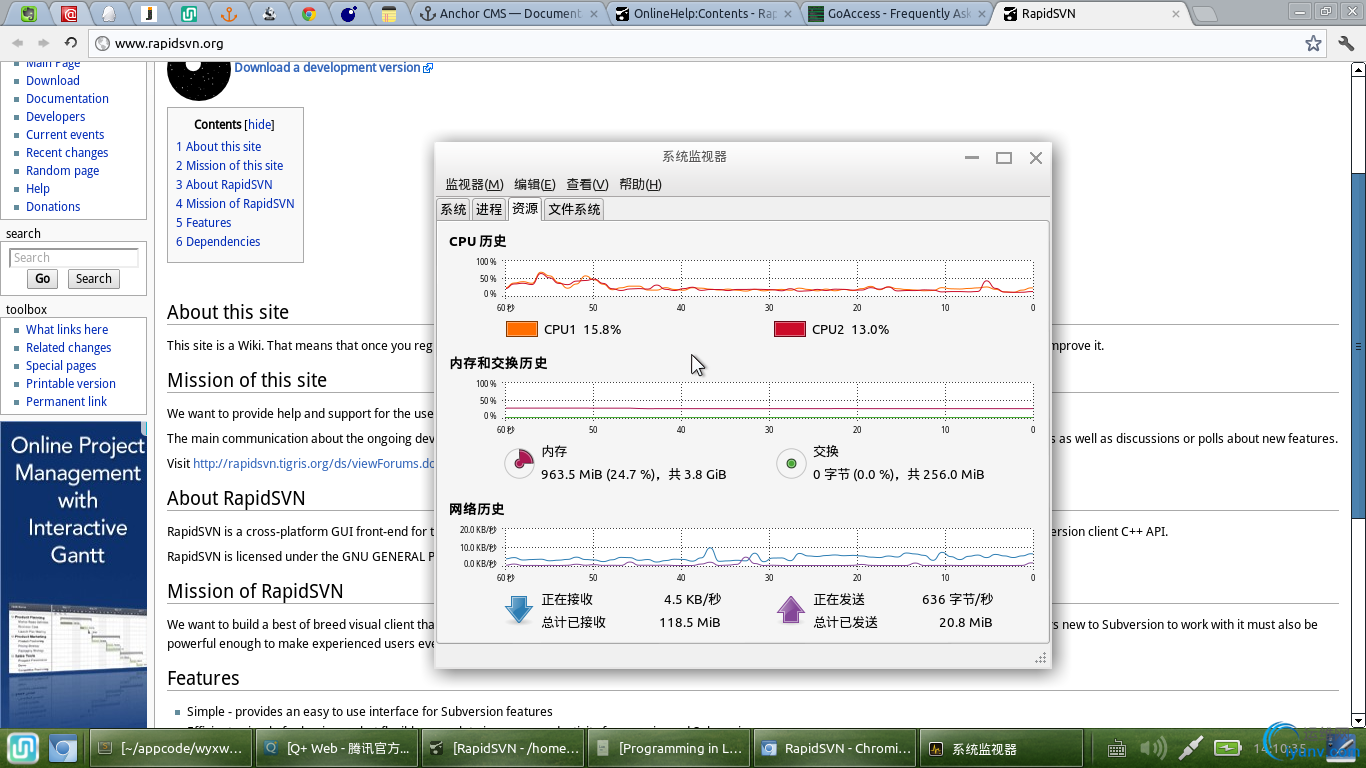Switch to the Anchor CMS browser tab
Viewport: 1366px width, 768px height.
(x=510, y=14)
